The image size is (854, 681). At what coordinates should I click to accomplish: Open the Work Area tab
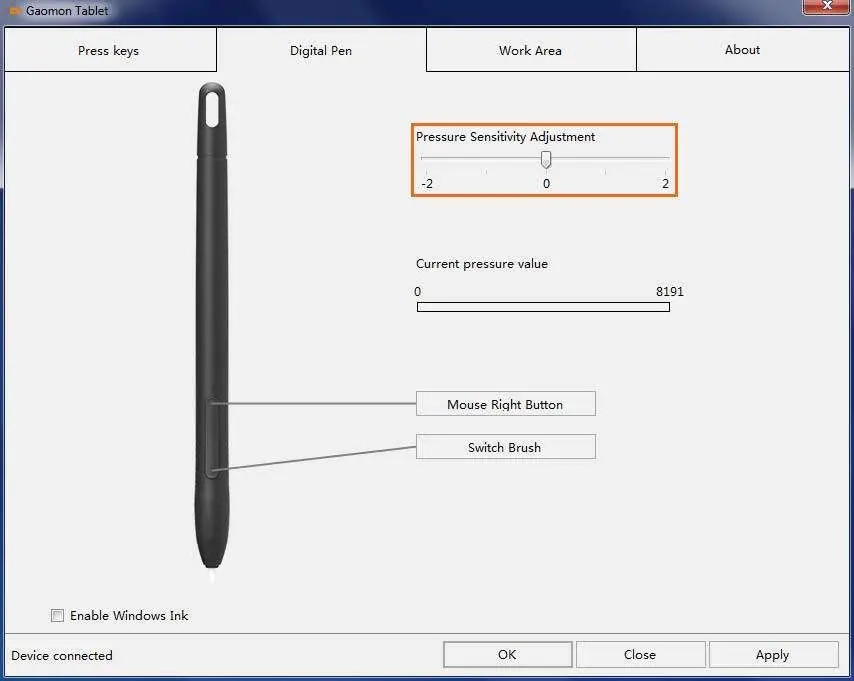[x=531, y=50]
